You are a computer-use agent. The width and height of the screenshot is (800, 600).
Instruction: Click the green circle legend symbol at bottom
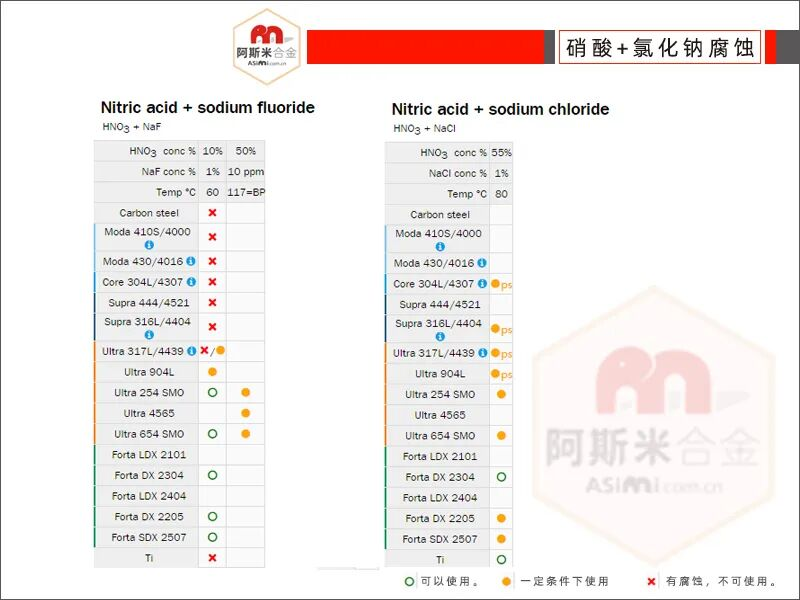tap(409, 582)
